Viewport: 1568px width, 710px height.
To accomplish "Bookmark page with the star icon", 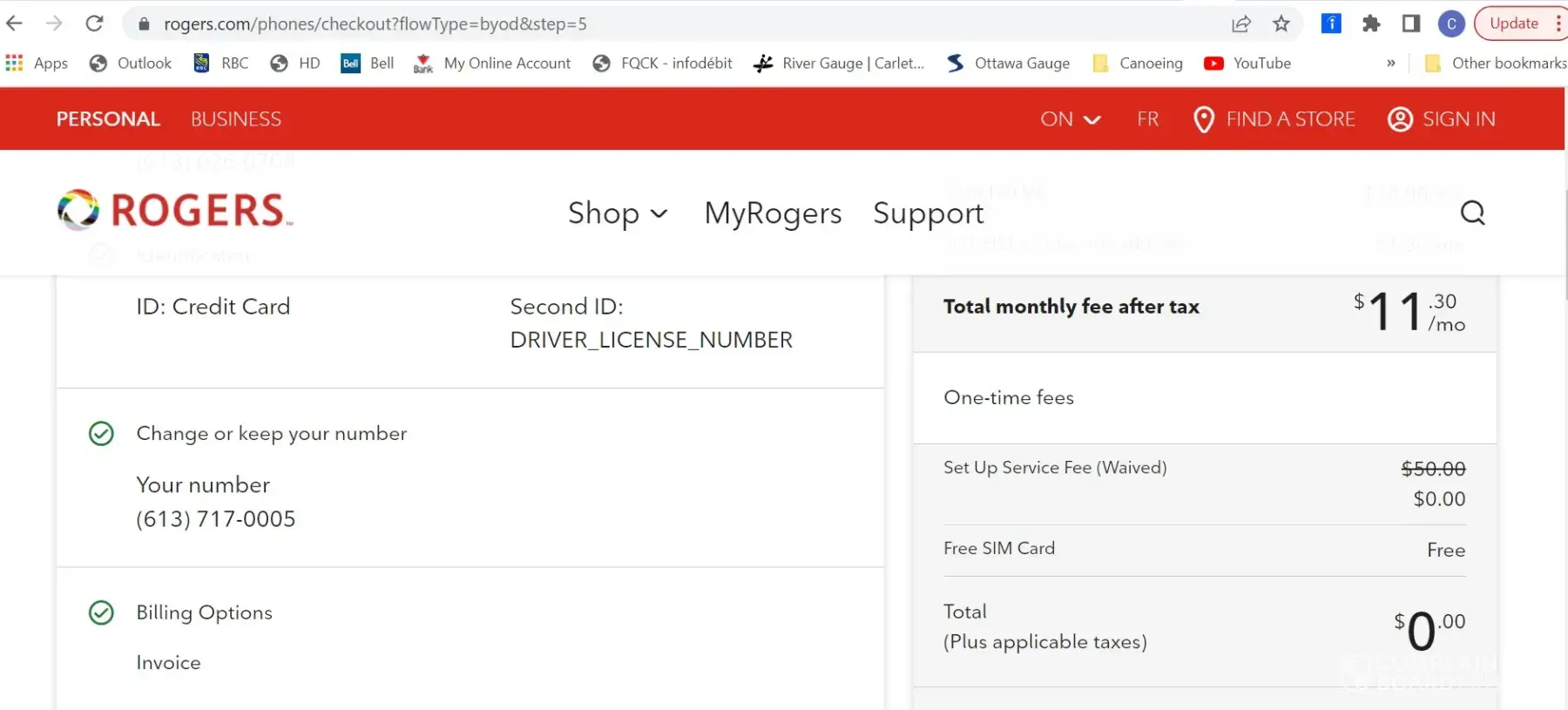I will [1281, 24].
